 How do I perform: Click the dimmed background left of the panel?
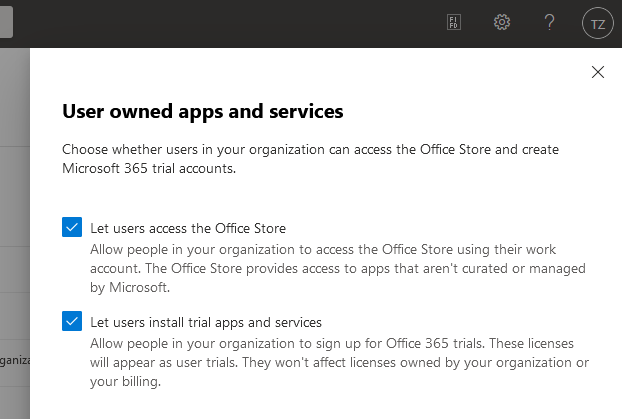(14, 200)
